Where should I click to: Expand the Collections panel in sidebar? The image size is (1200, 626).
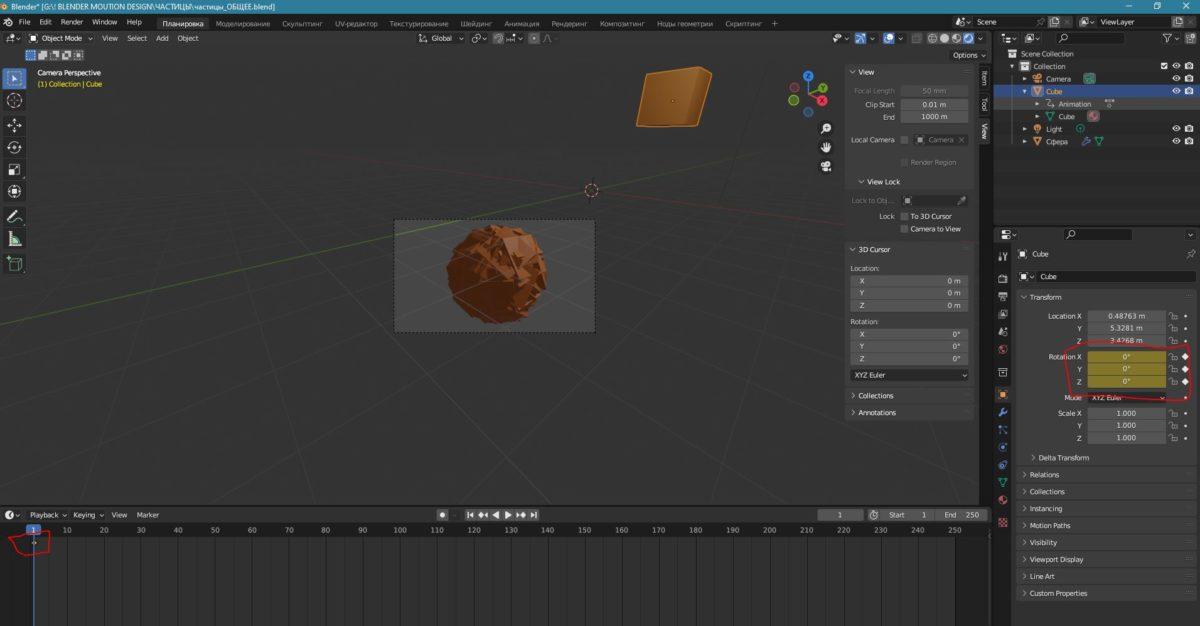pyautogui.click(x=875, y=396)
